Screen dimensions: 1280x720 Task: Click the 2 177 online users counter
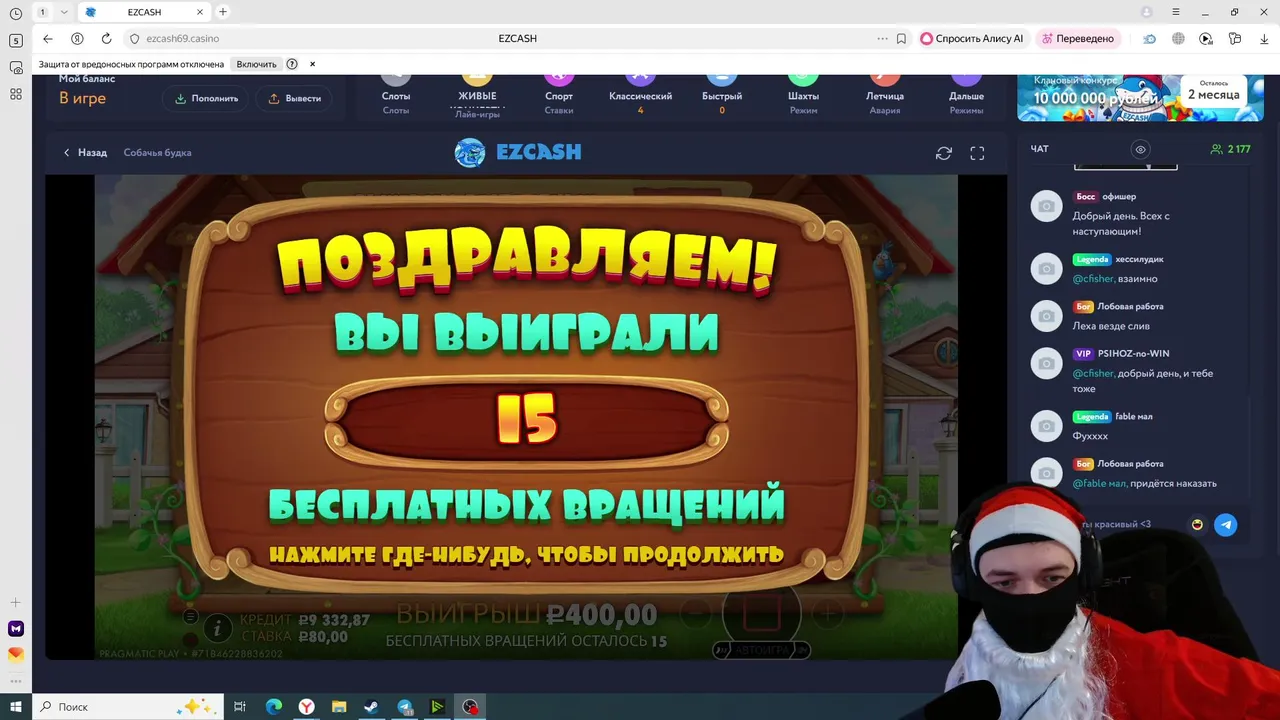click(1230, 149)
